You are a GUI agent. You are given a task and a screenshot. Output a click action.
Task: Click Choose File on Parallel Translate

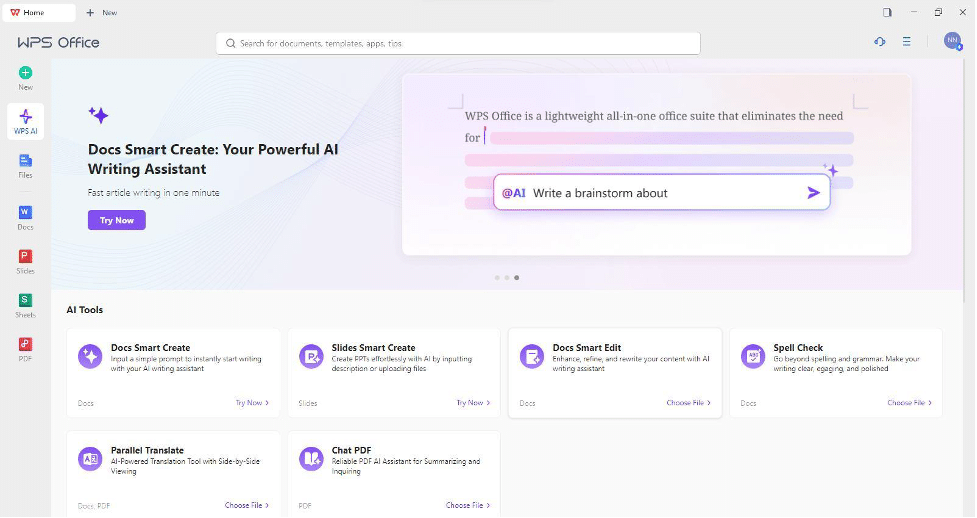click(x=247, y=506)
